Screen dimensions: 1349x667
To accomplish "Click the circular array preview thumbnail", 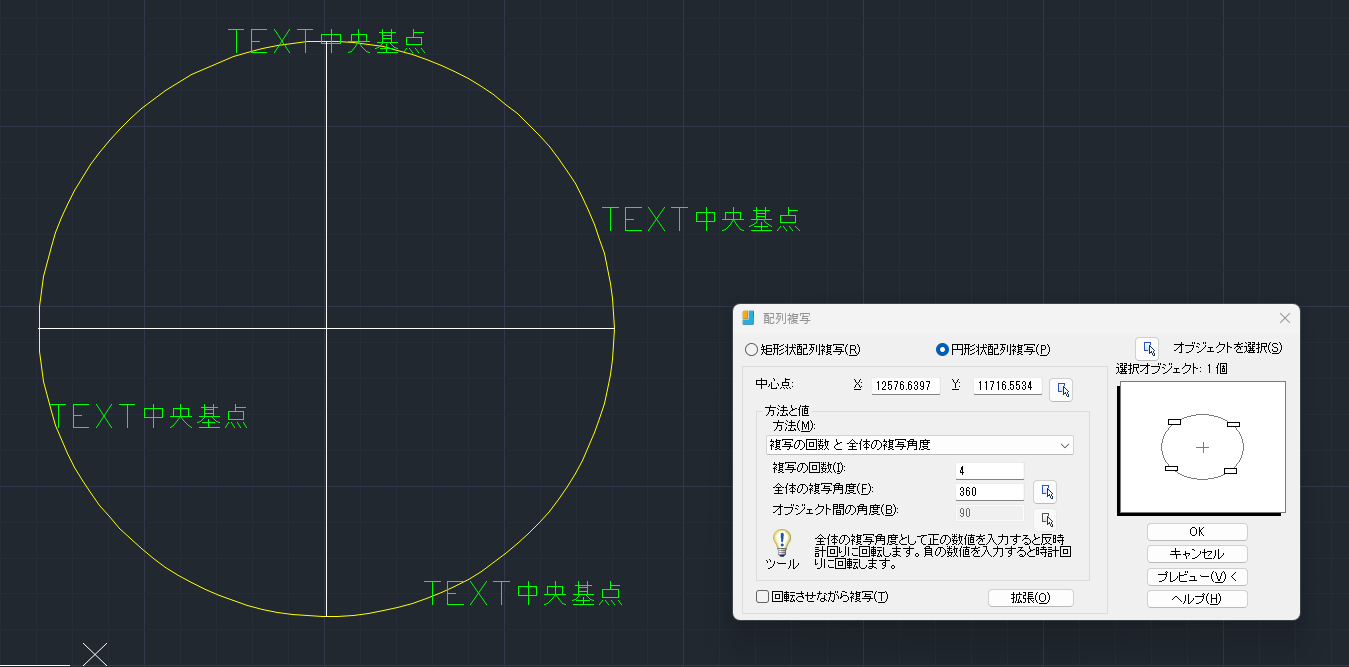I will (x=1201, y=448).
